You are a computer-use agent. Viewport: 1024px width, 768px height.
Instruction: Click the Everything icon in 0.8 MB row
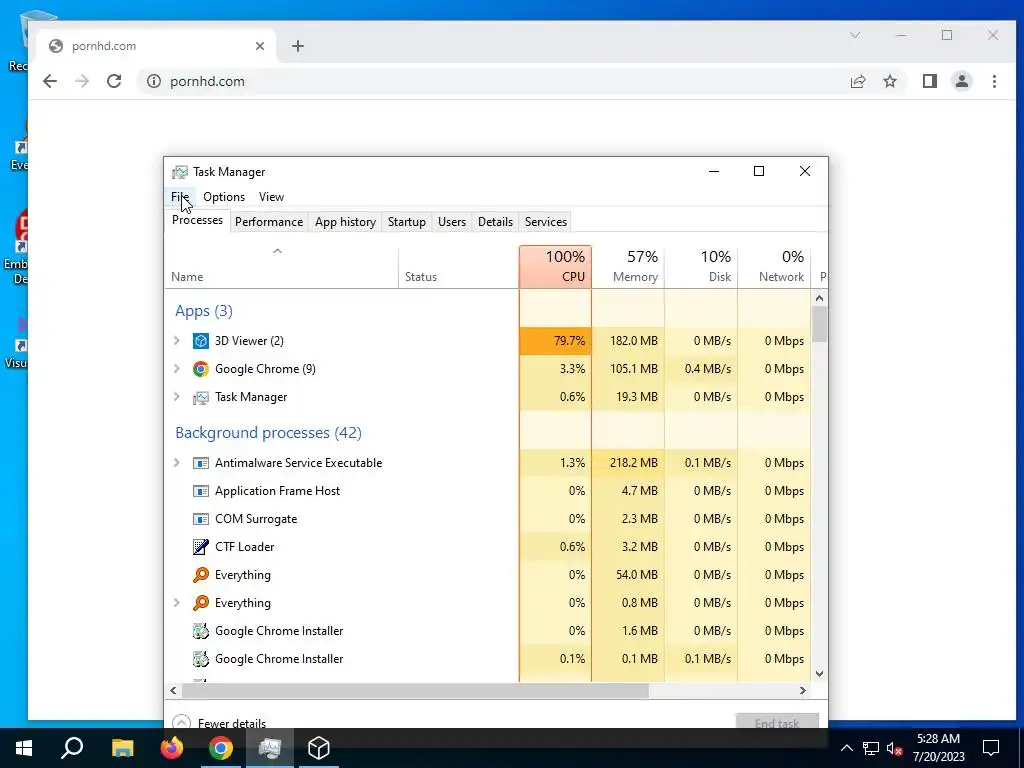[x=200, y=603]
